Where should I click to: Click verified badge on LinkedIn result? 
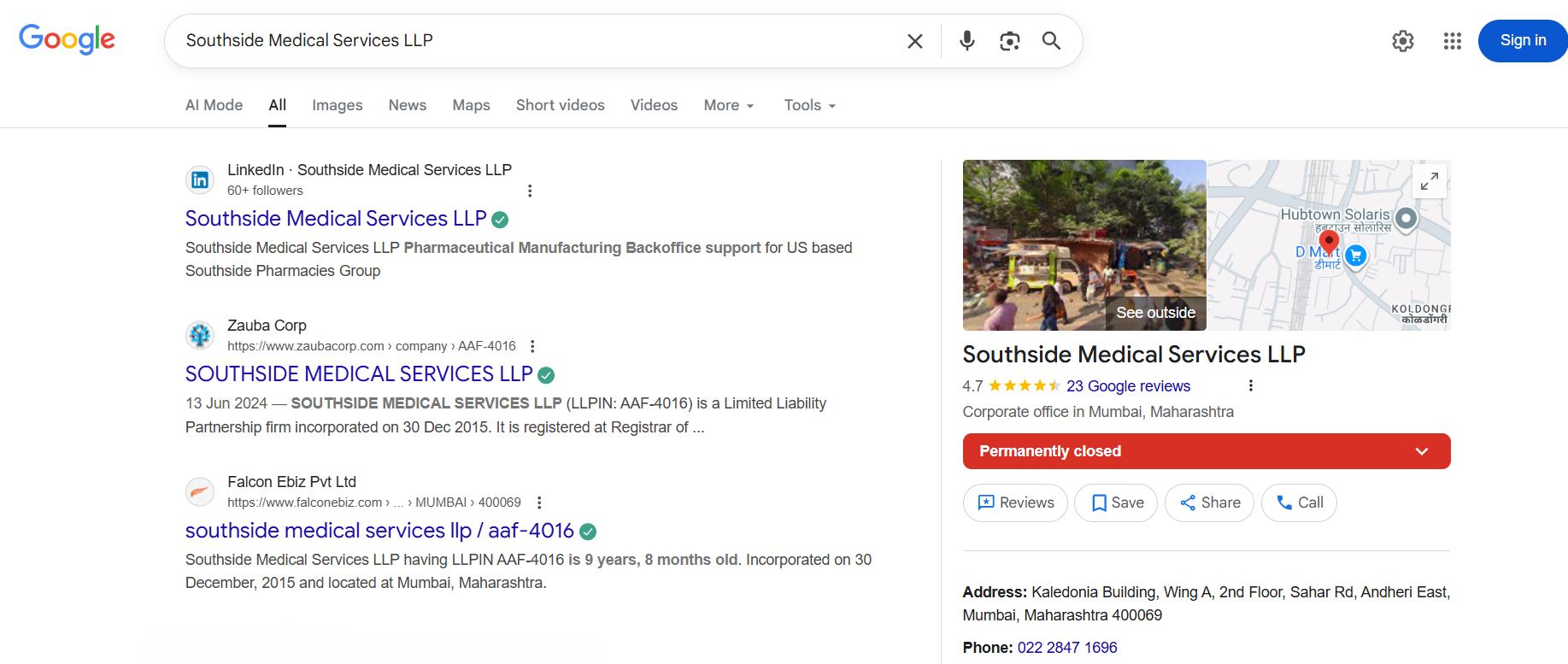tap(501, 220)
